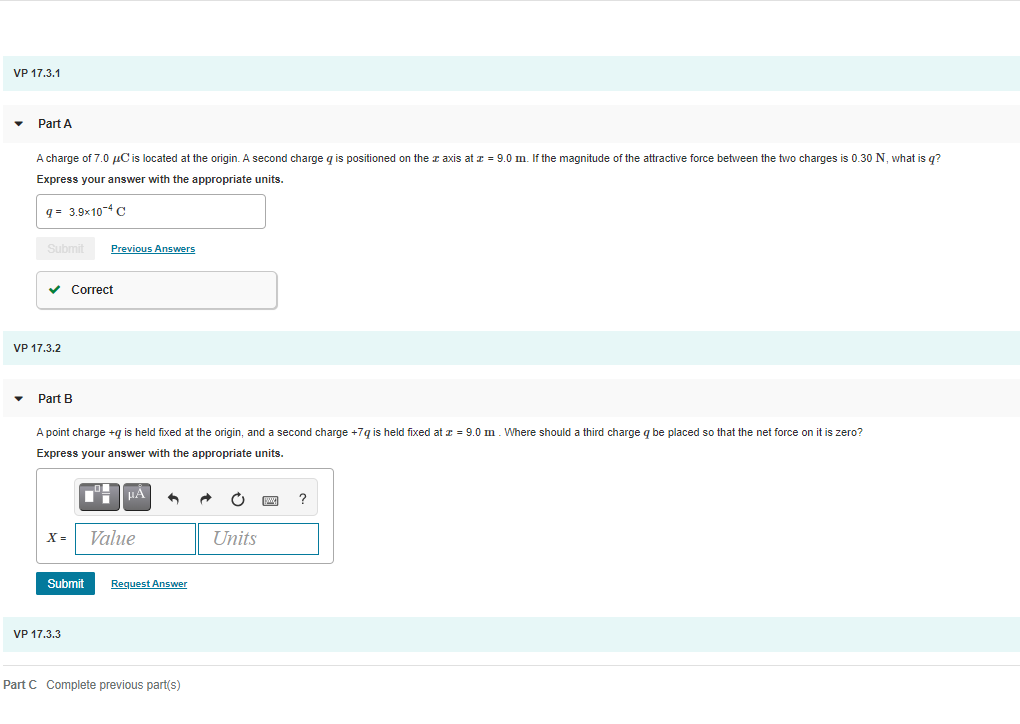
Task: Click Part A question text about 7.0 µC
Action: 489,158
